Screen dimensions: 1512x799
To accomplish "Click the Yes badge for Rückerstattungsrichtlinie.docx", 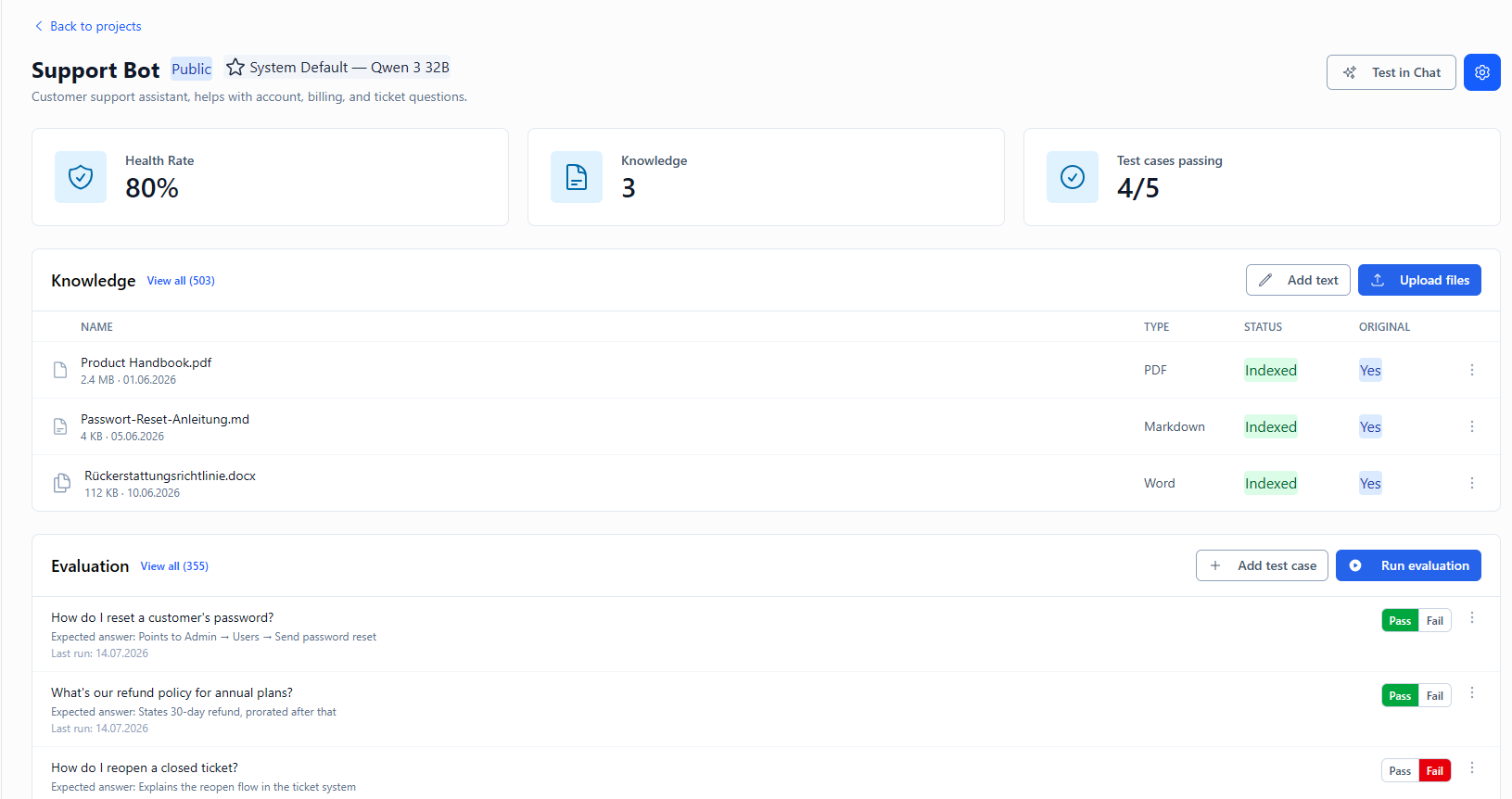I will (1370, 483).
